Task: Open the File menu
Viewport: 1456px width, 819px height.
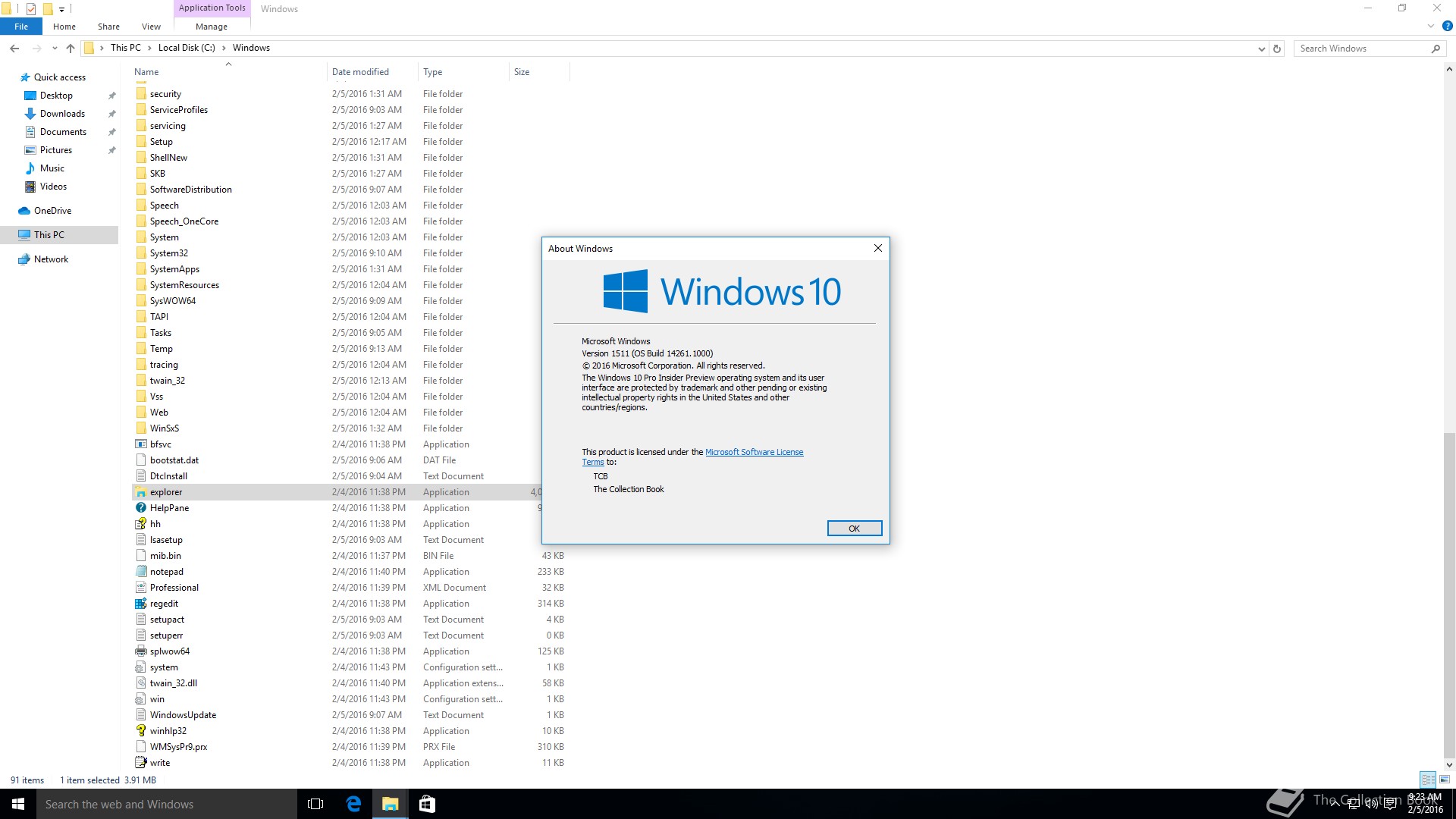Action: pyautogui.click(x=21, y=27)
